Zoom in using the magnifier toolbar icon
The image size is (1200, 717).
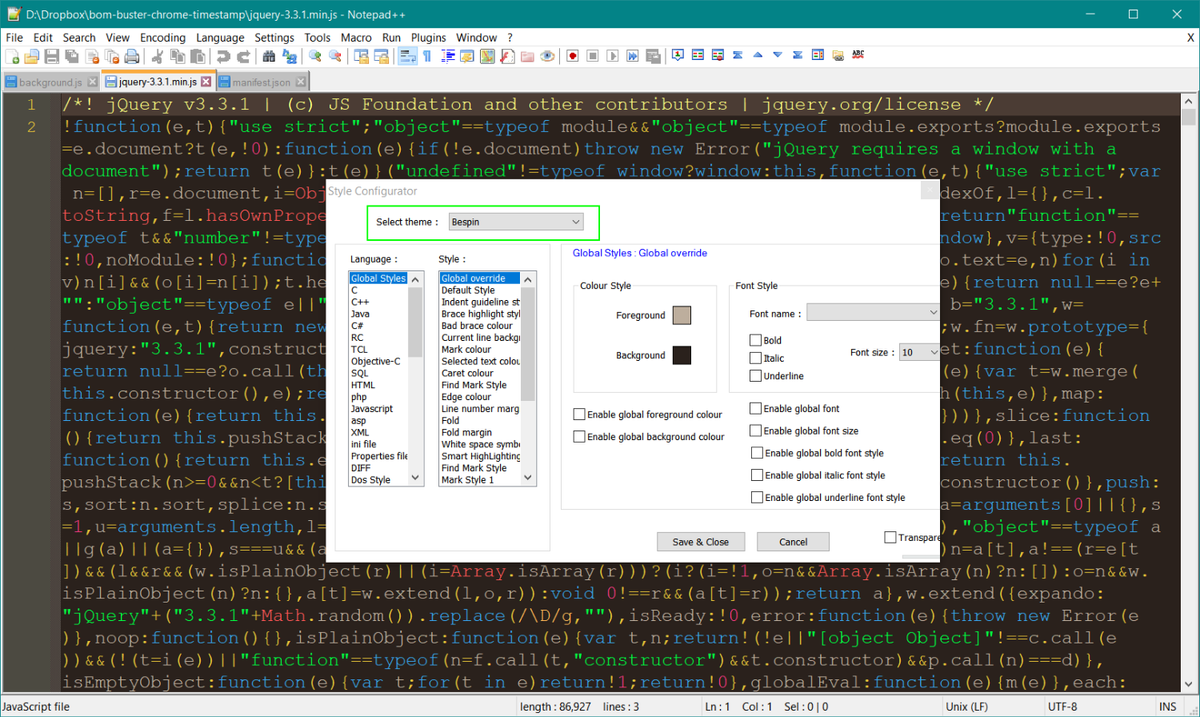tap(315, 55)
